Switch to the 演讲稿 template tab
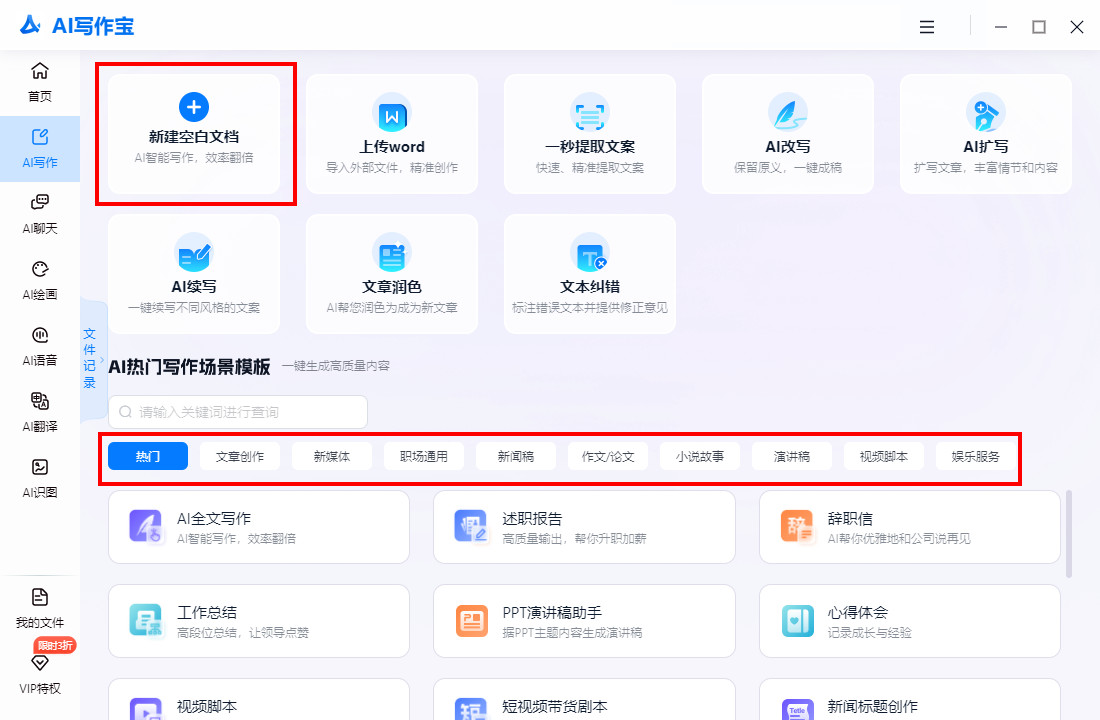The image size is (1100, 720). point(791,455)
